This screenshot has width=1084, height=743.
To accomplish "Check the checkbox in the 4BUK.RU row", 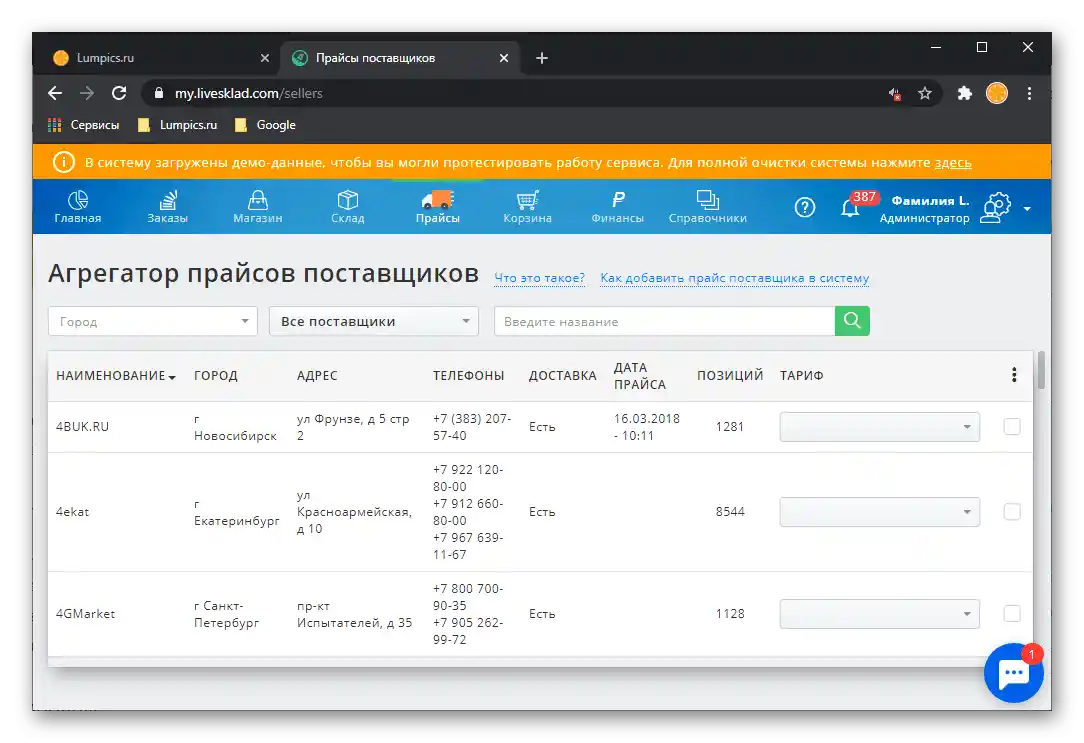I will 1011,426.
